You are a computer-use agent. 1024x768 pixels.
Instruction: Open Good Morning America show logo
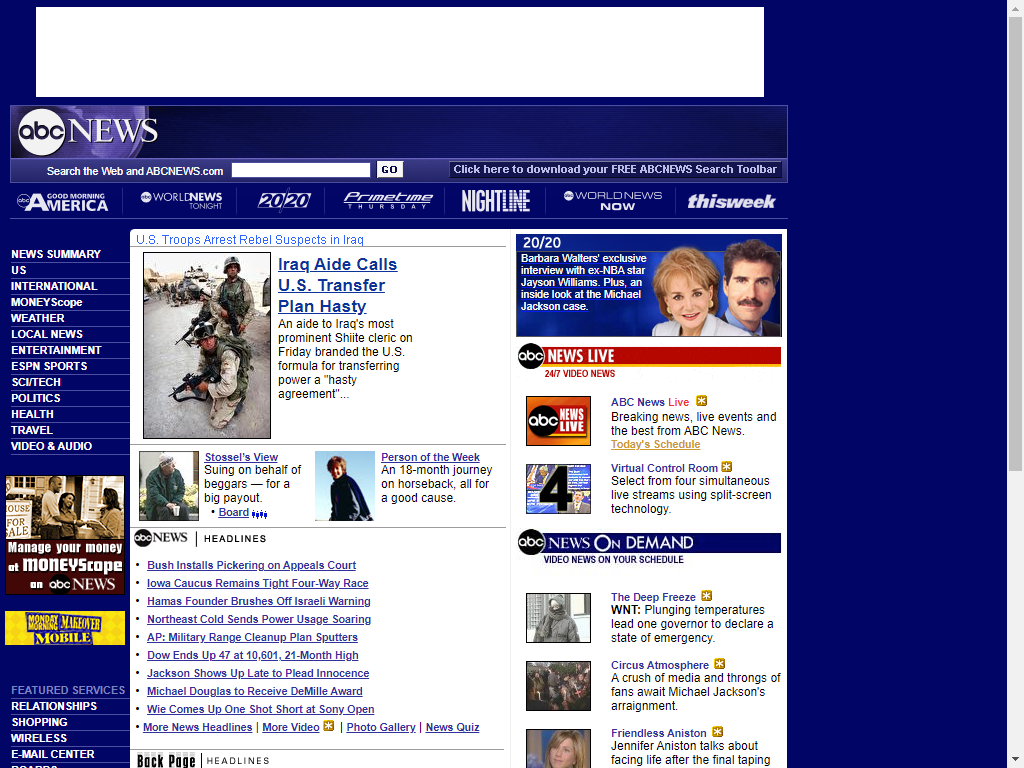click(x=63, y=202)
